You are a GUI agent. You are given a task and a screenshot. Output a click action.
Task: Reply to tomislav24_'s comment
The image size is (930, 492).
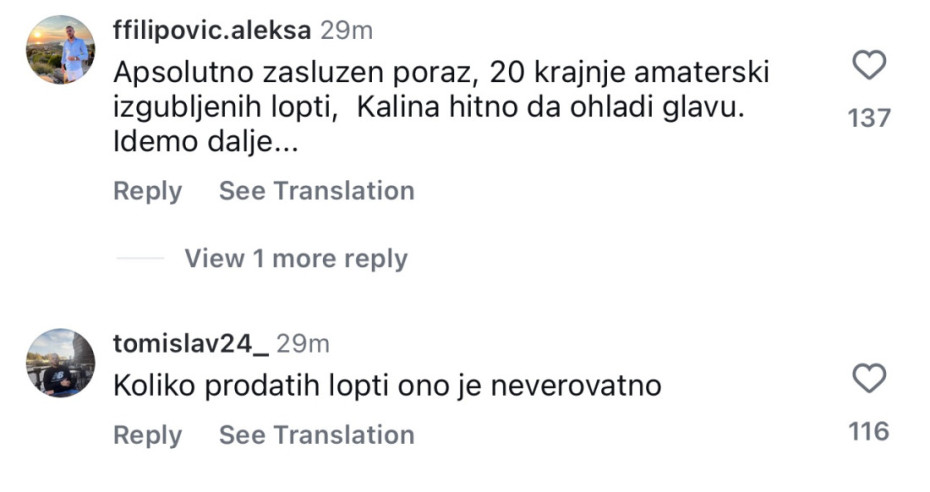pos(147,435)
